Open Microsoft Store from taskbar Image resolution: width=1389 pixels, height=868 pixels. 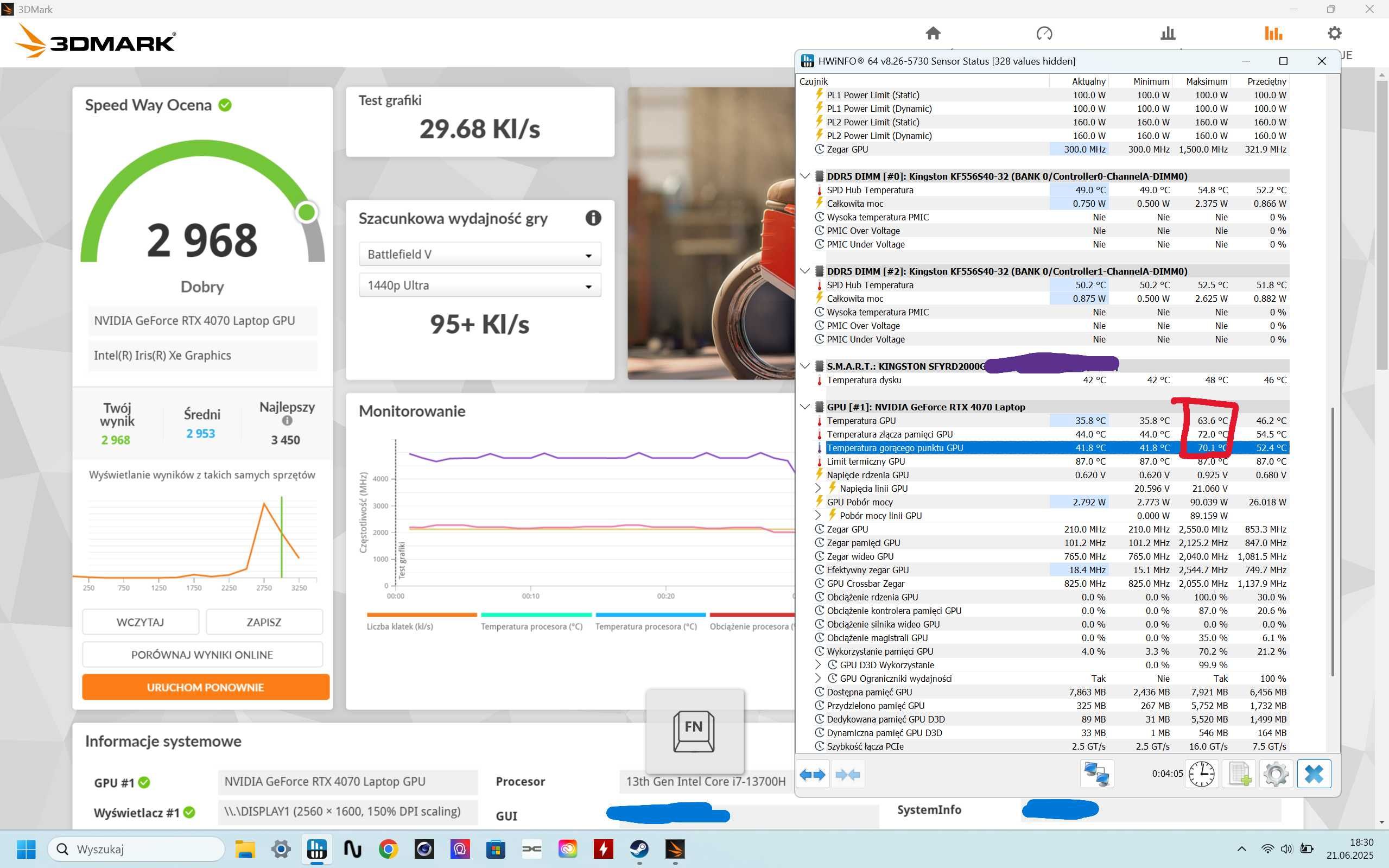tap(496, 849)
